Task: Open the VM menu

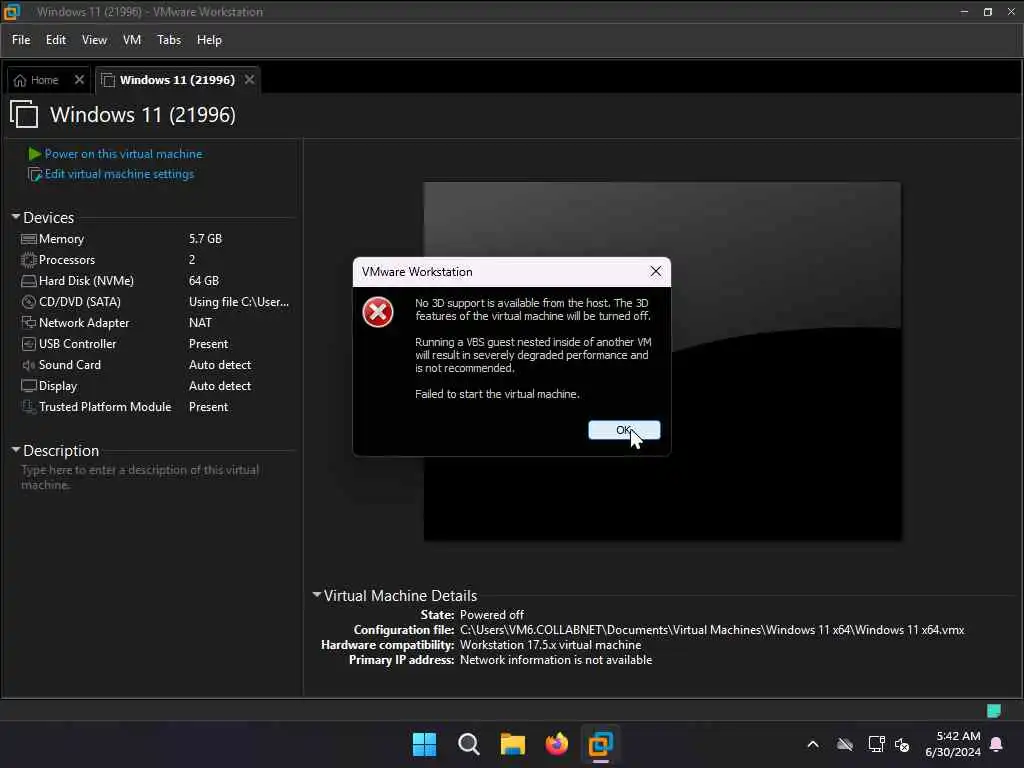Action: coord(132,40)
